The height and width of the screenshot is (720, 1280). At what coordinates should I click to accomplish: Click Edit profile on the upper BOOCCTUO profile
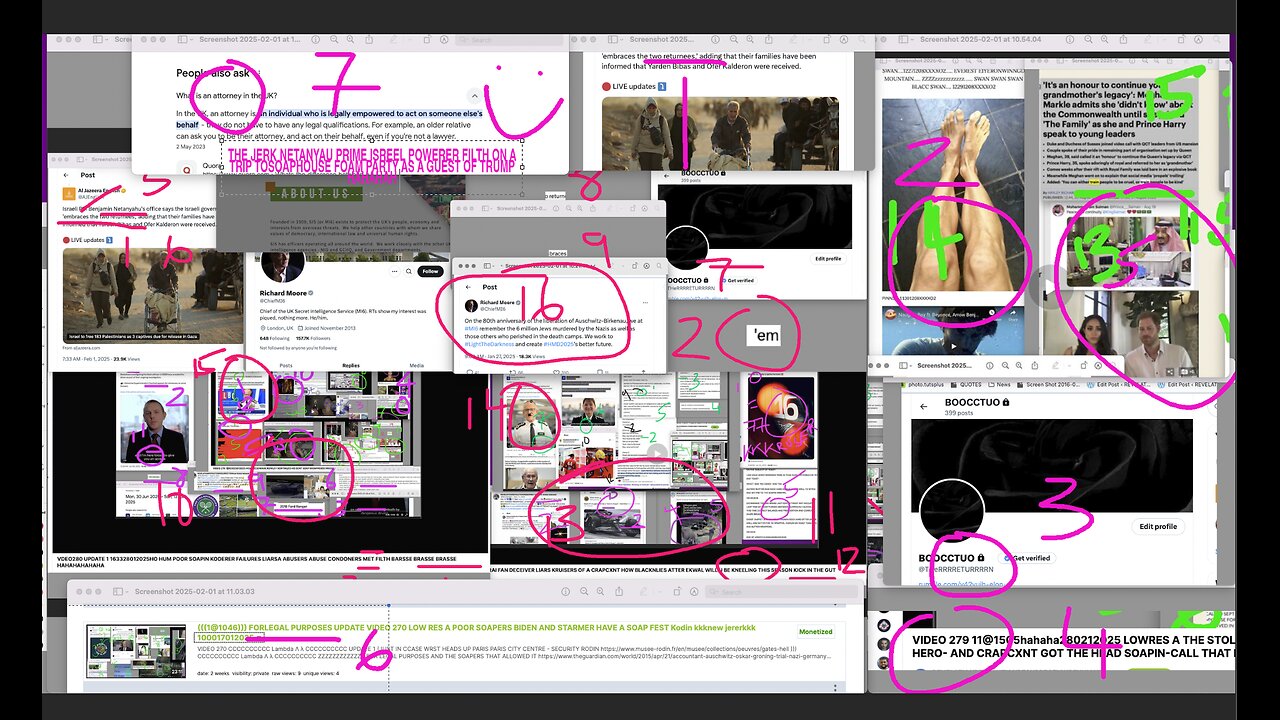[828, 258]
